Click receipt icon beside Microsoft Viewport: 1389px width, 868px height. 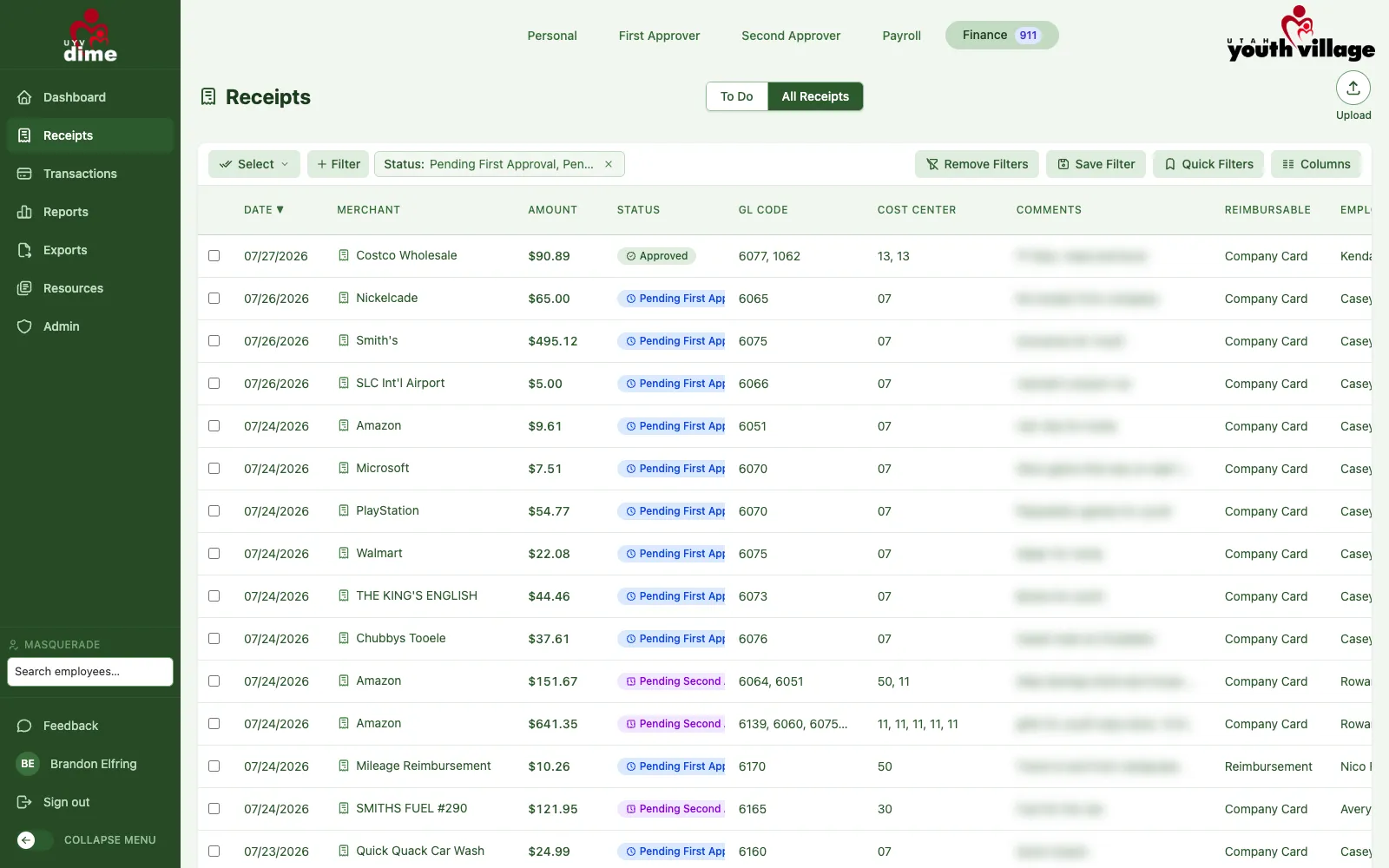pos(344,468)
